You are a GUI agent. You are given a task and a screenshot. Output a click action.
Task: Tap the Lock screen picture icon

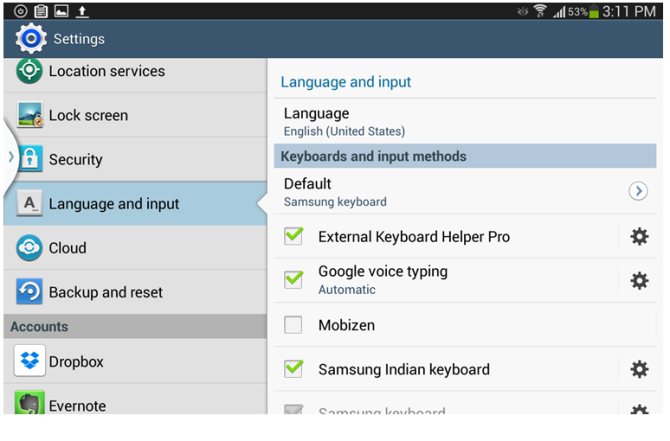click(x=29, y=115)
